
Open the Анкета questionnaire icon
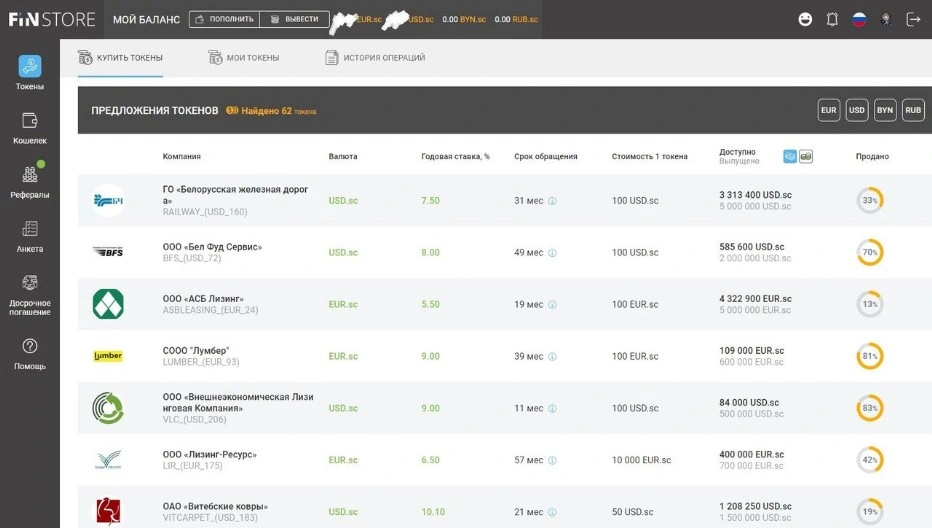coord(29,230)
